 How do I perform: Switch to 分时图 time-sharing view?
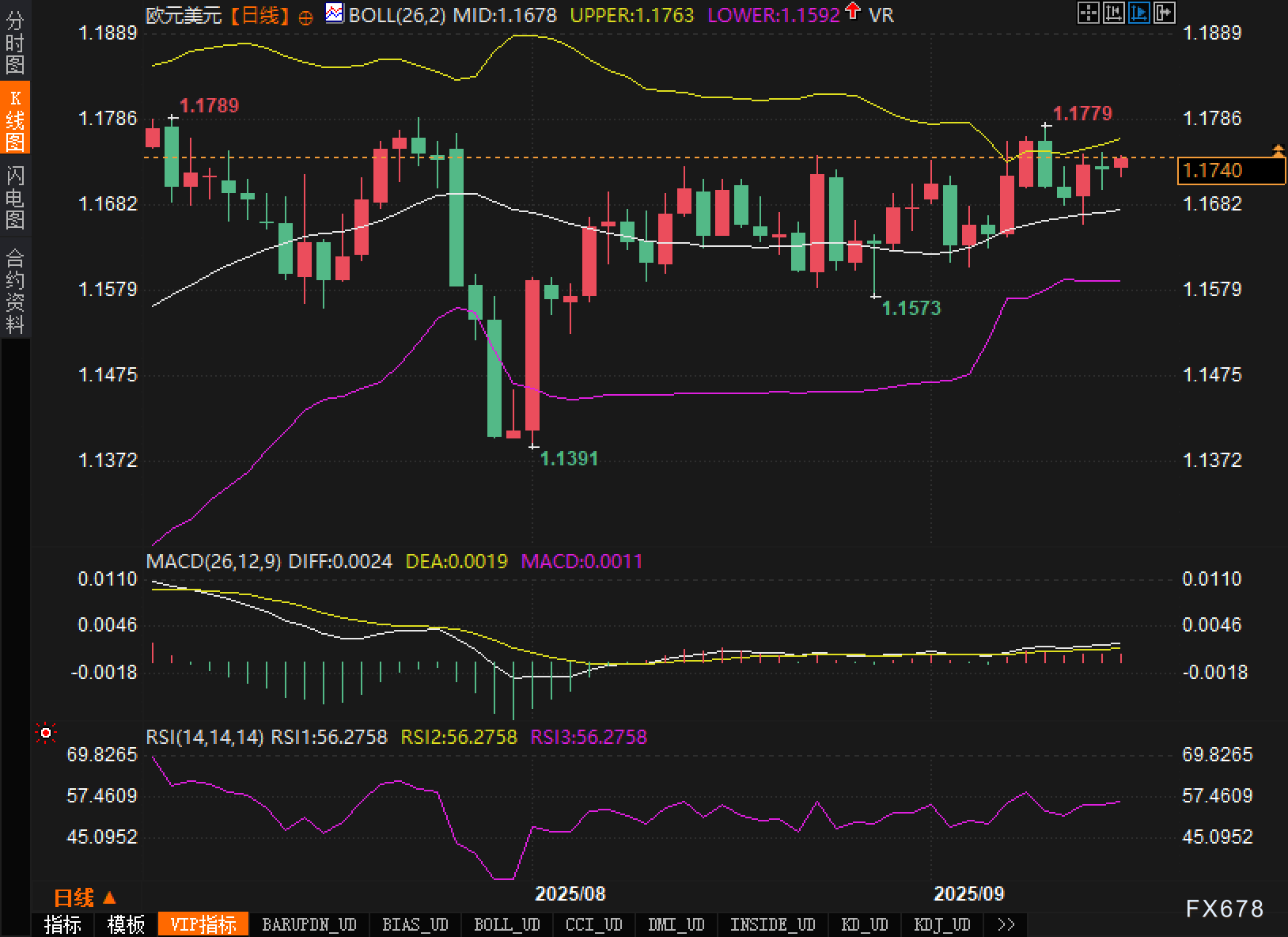pos(15,43)
